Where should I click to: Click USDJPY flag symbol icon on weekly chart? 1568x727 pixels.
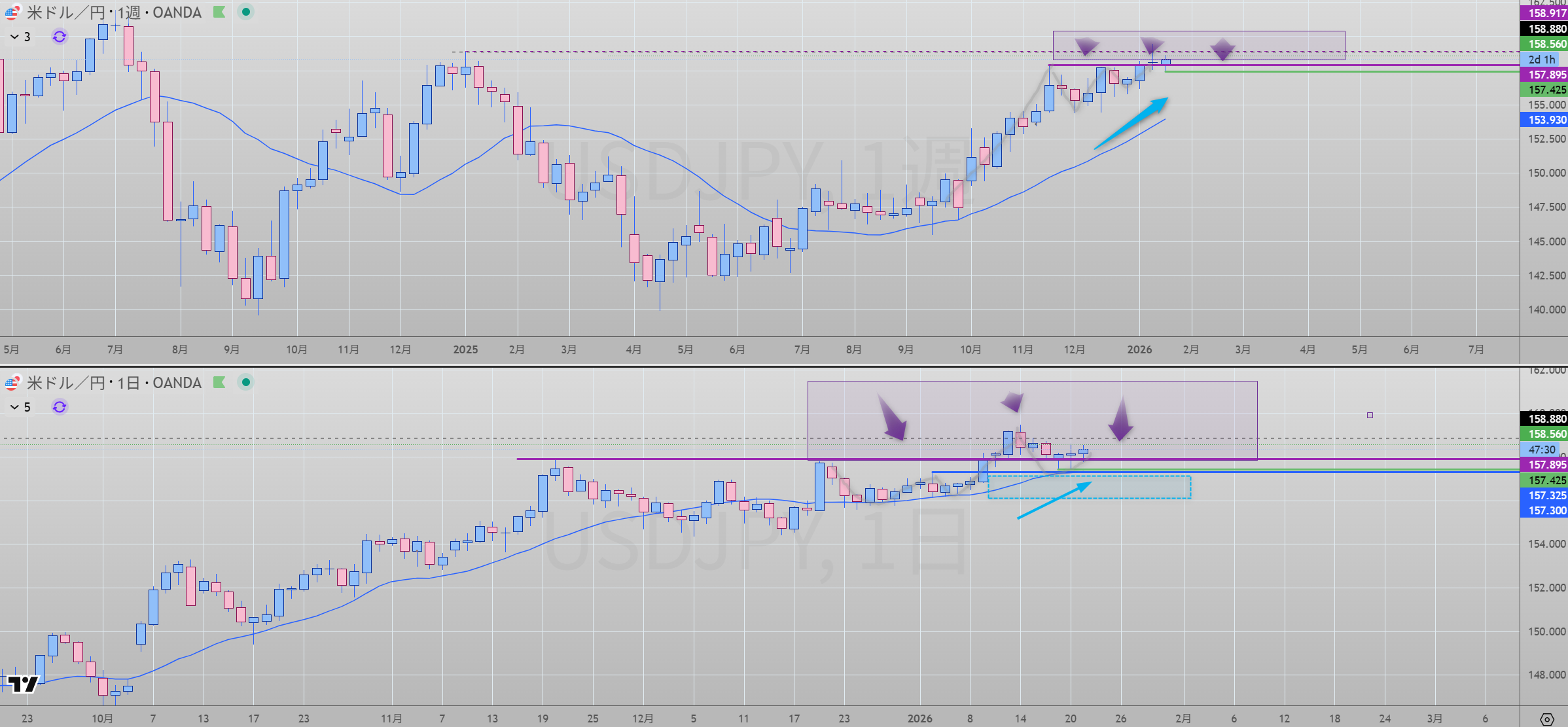(12, 12)
